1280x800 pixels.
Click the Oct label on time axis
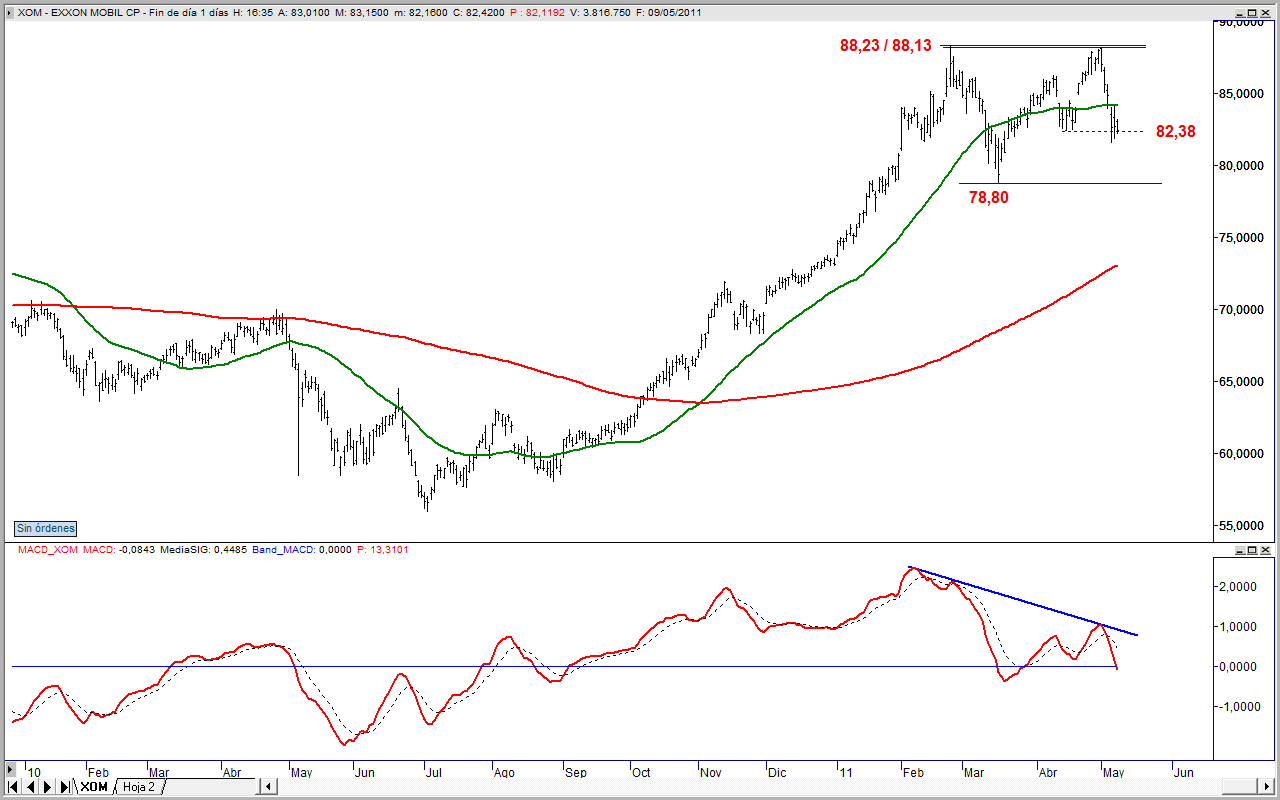pos(641,772)
